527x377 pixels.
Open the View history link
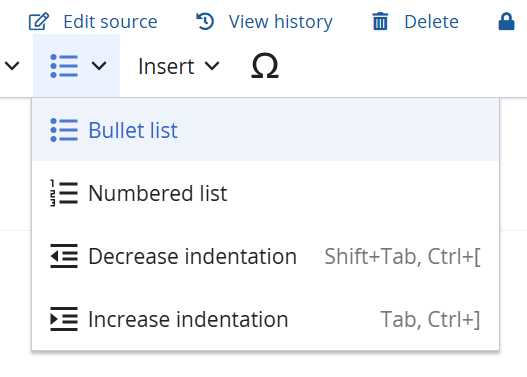coord(281,22)
